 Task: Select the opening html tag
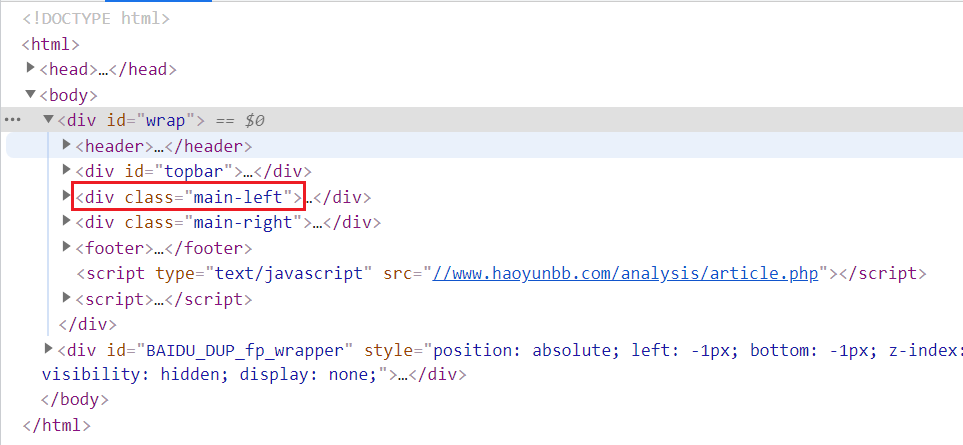point(50,44)
